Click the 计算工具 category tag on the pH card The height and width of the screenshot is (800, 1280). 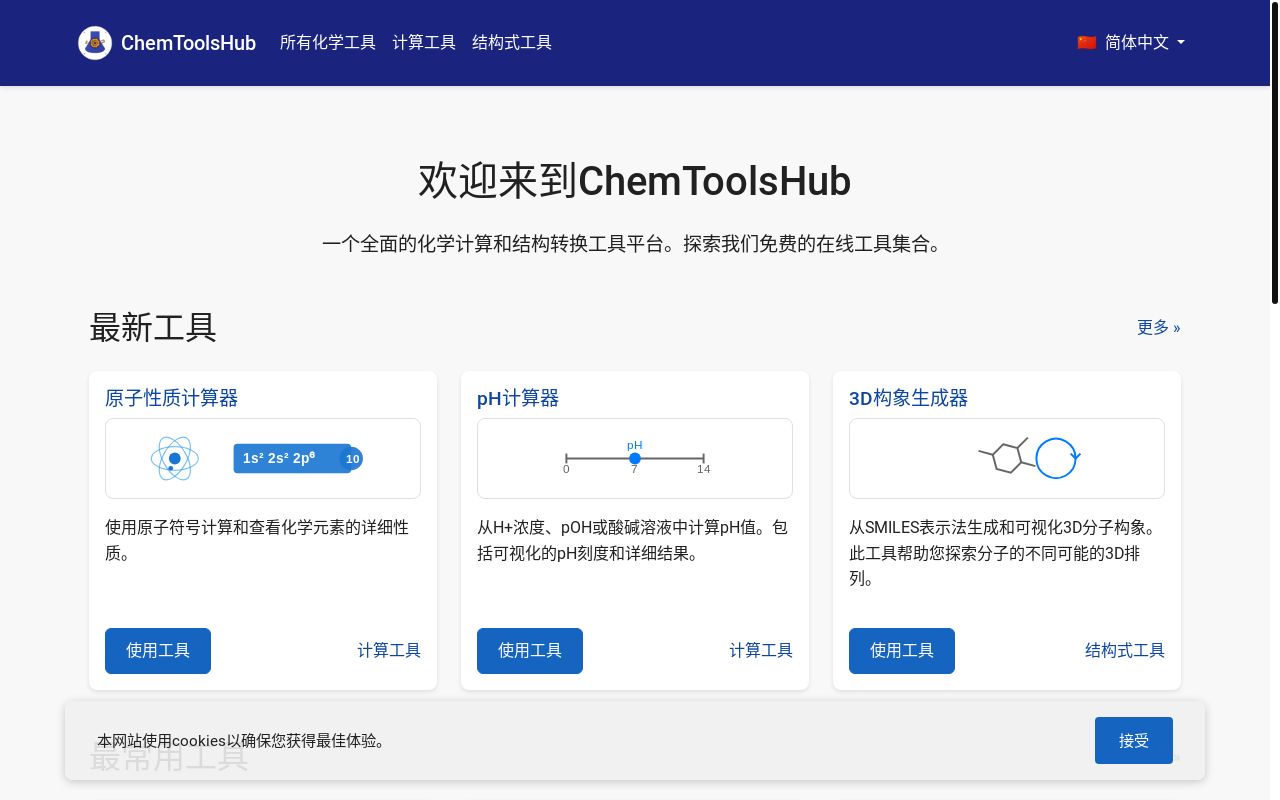coord(761,650)
